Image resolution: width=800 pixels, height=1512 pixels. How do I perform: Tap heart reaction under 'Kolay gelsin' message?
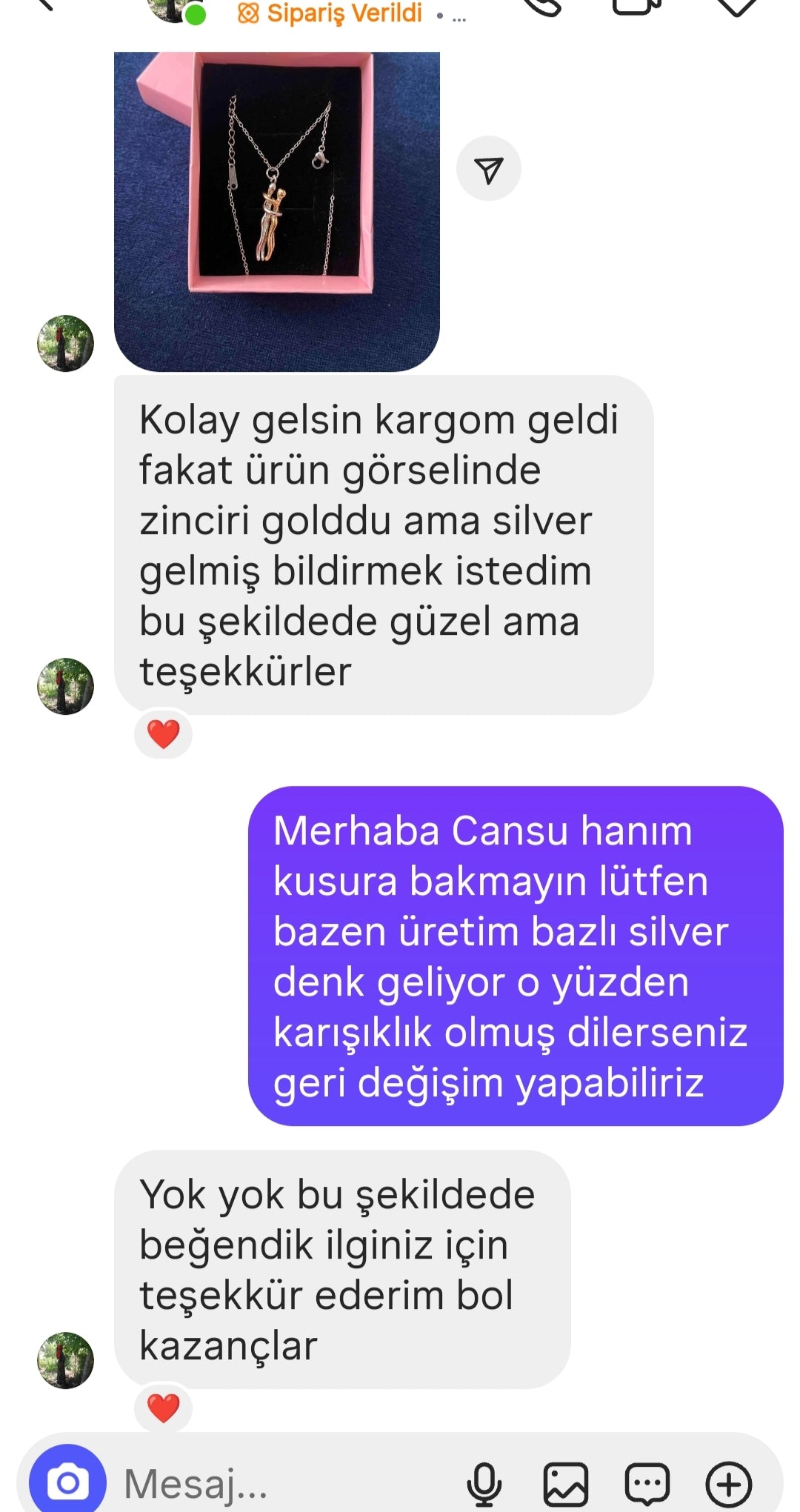click(164, 734)
